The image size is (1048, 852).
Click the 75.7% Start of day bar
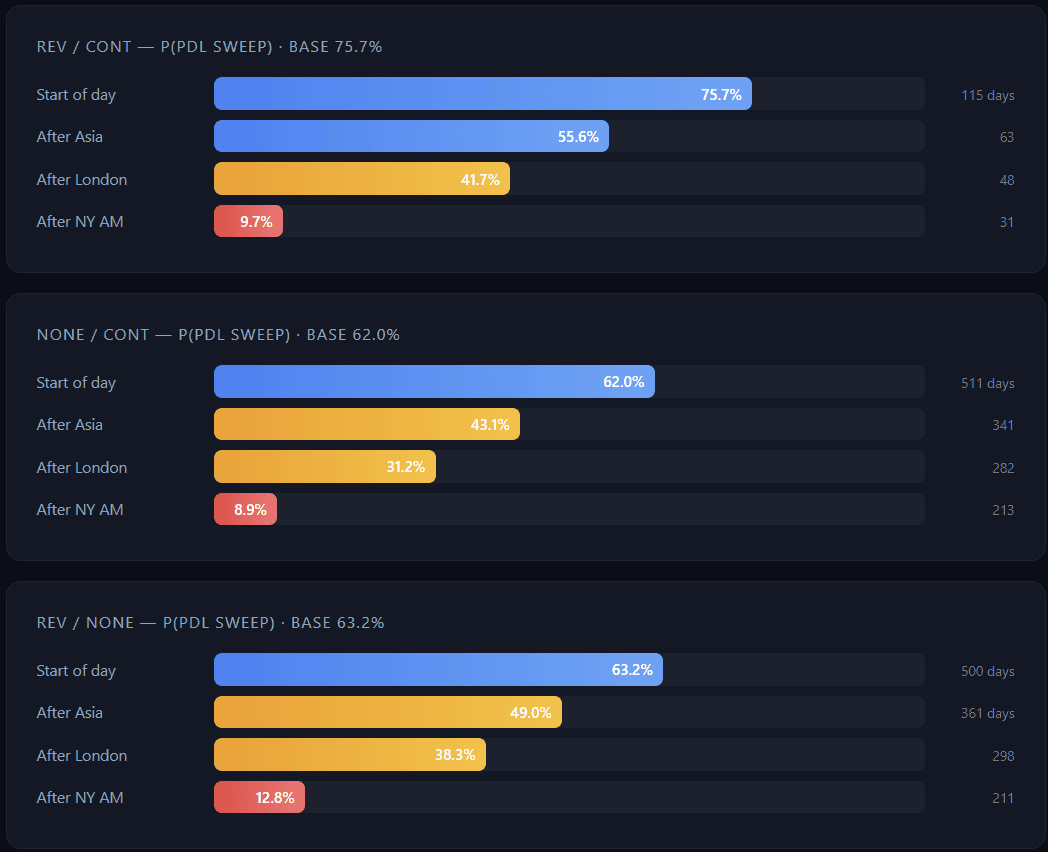(x=482, y=94)
